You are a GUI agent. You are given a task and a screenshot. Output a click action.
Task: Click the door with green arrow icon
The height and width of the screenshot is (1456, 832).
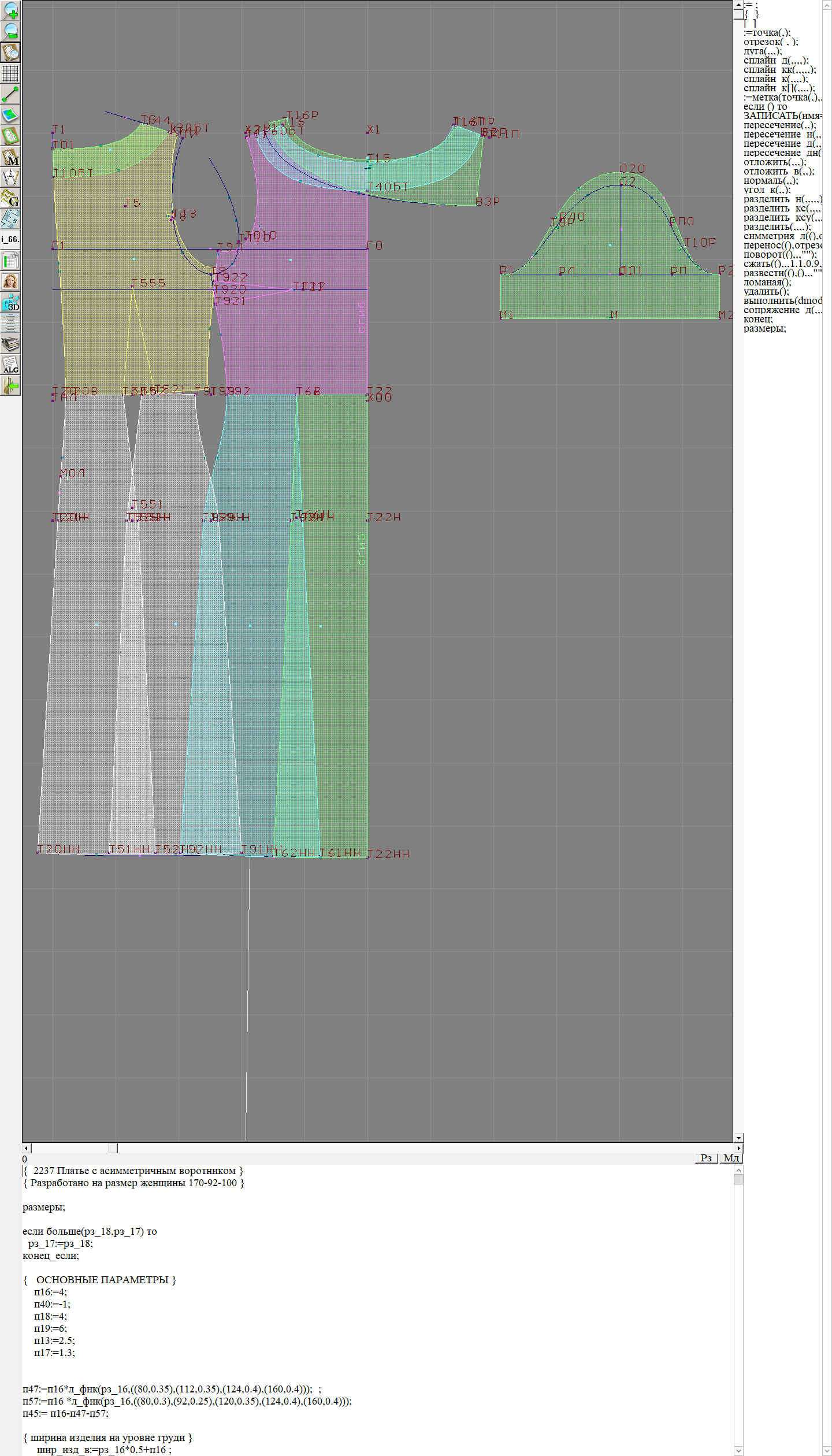click(10, 385)
